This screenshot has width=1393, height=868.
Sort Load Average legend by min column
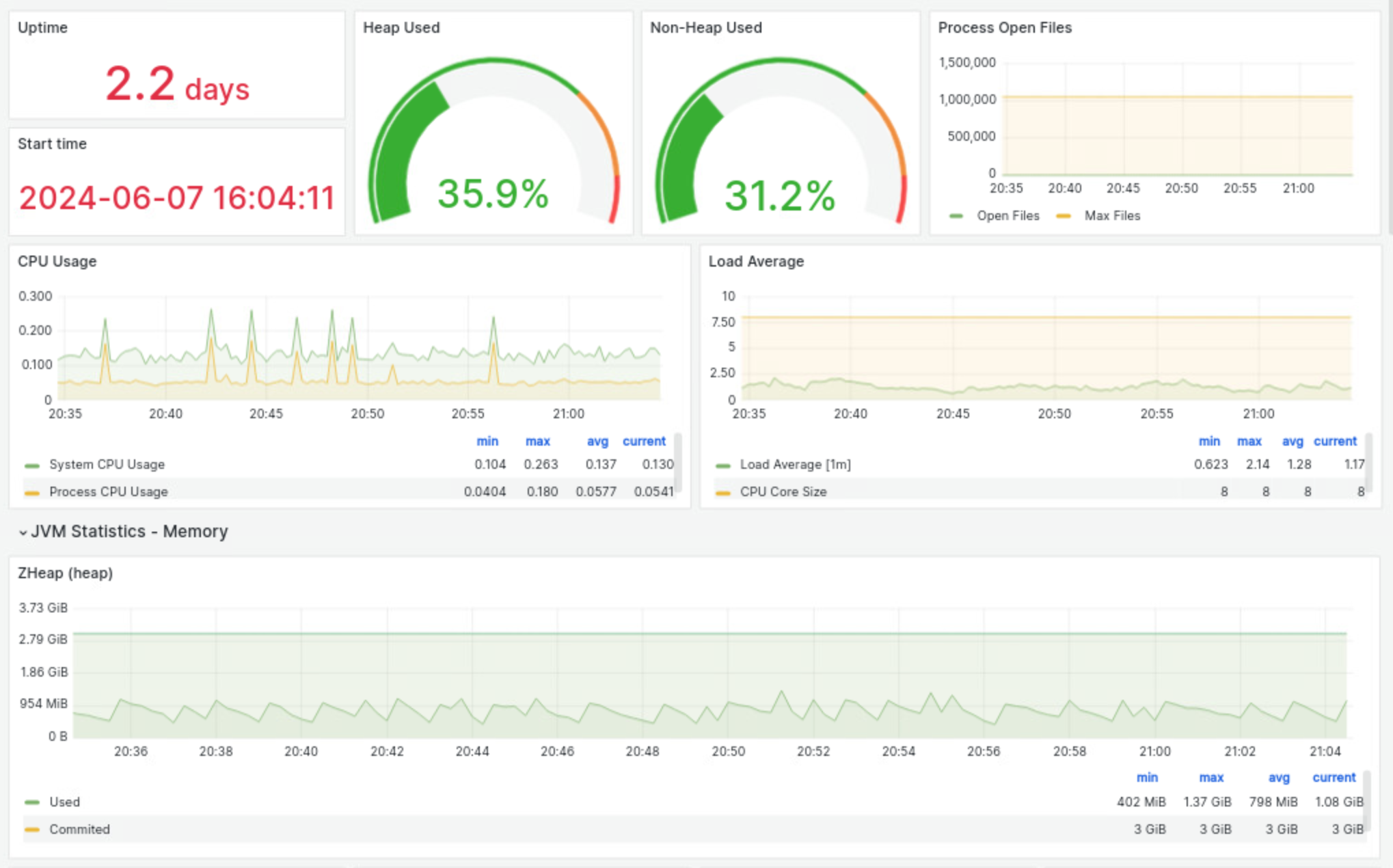coord(1209,441)
